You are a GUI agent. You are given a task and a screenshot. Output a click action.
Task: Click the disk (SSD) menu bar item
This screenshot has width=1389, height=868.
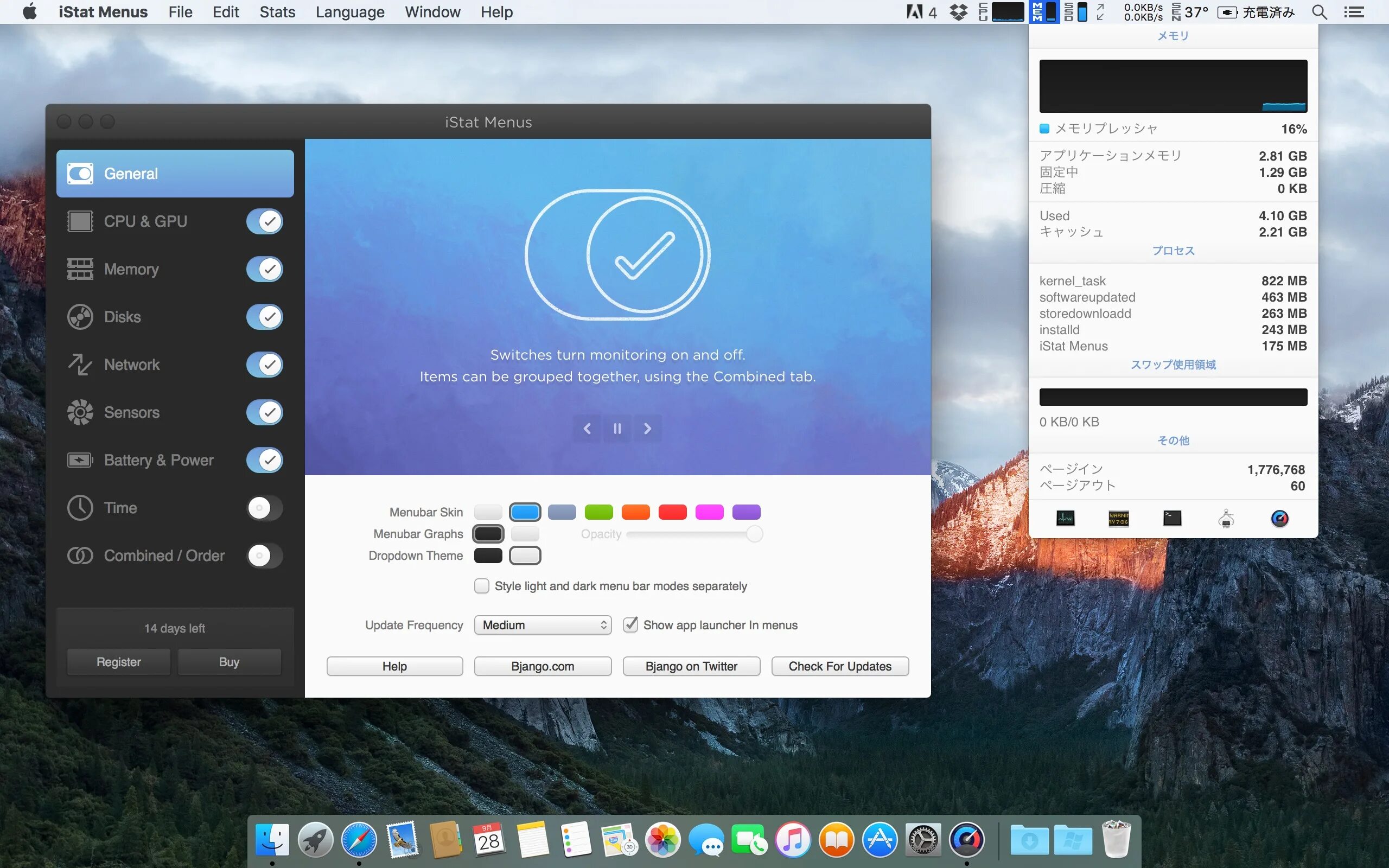coord(1075,12)
